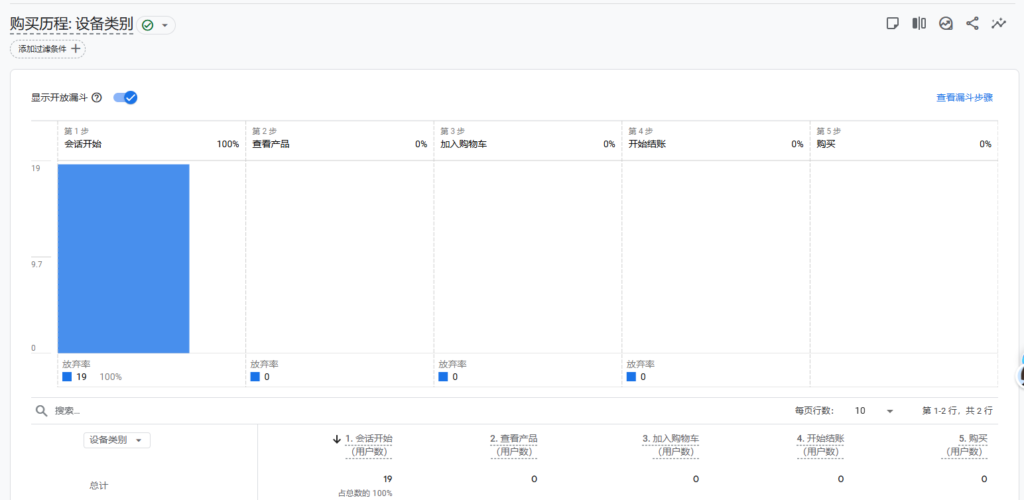Image resolution: width=1024 pixels, height=500 pixels.
Task: Select the 开始结账 column header
Action: tap(821, 439)
